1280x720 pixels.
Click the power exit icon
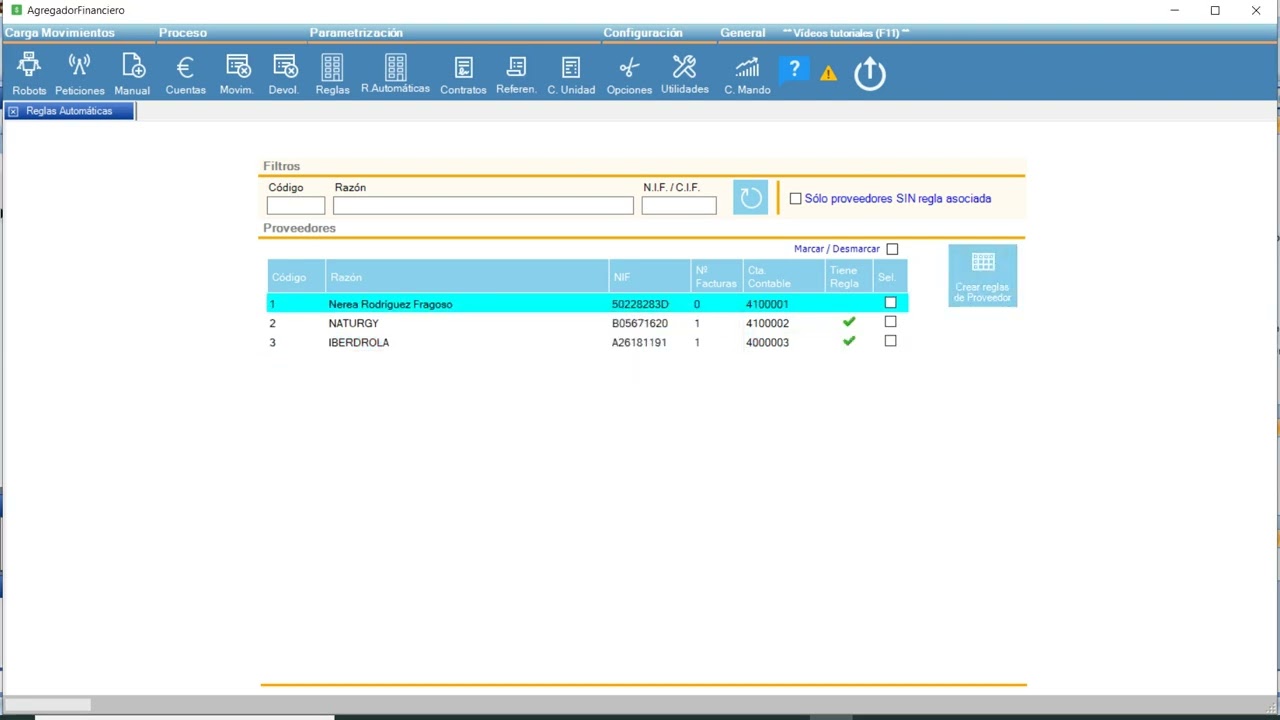click(870, 74)
